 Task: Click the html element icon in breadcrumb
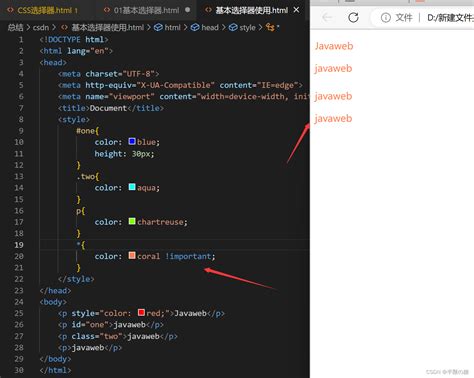158,27
